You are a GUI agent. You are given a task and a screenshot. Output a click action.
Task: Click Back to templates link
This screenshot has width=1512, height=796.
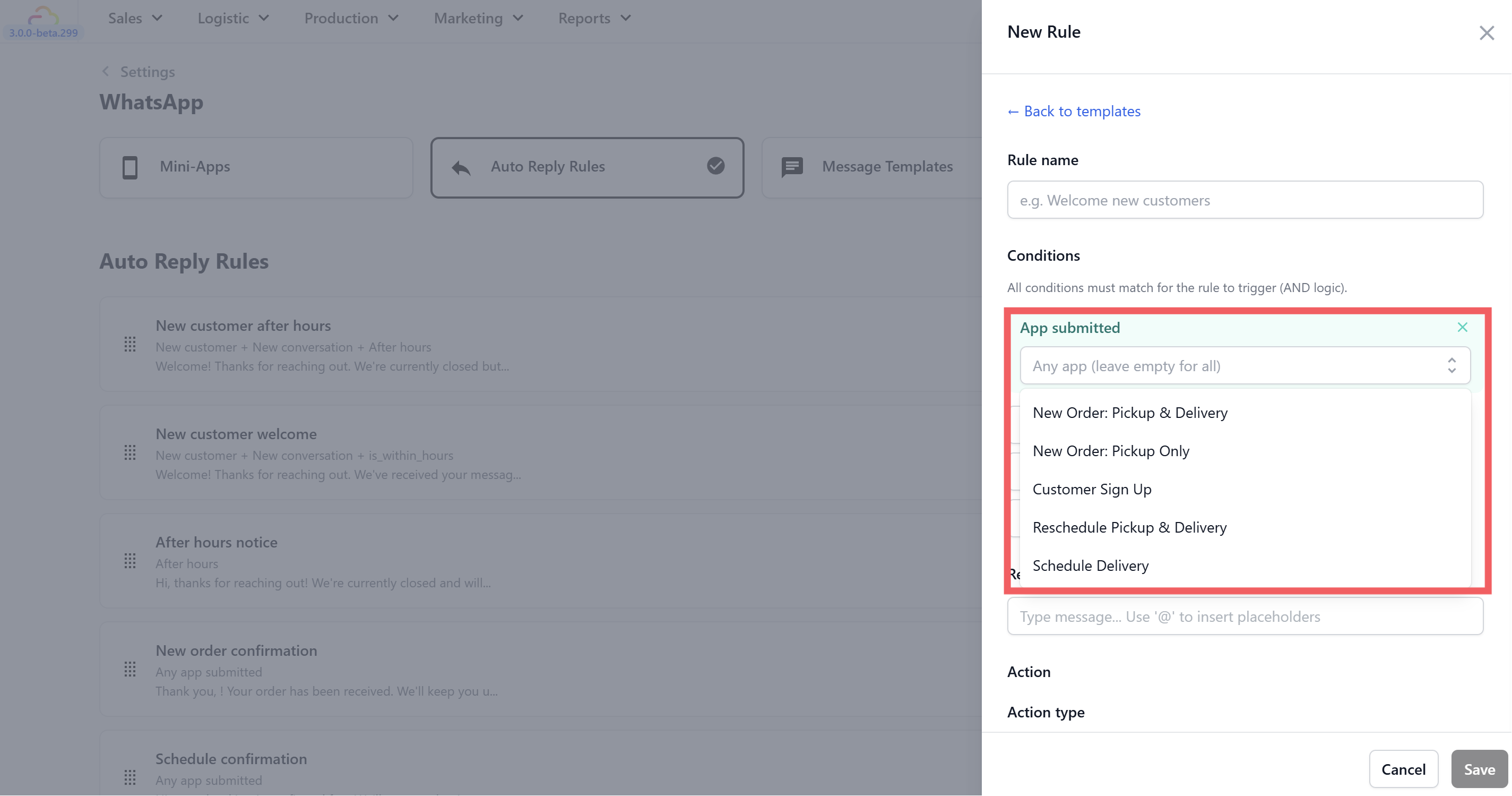1074,111
